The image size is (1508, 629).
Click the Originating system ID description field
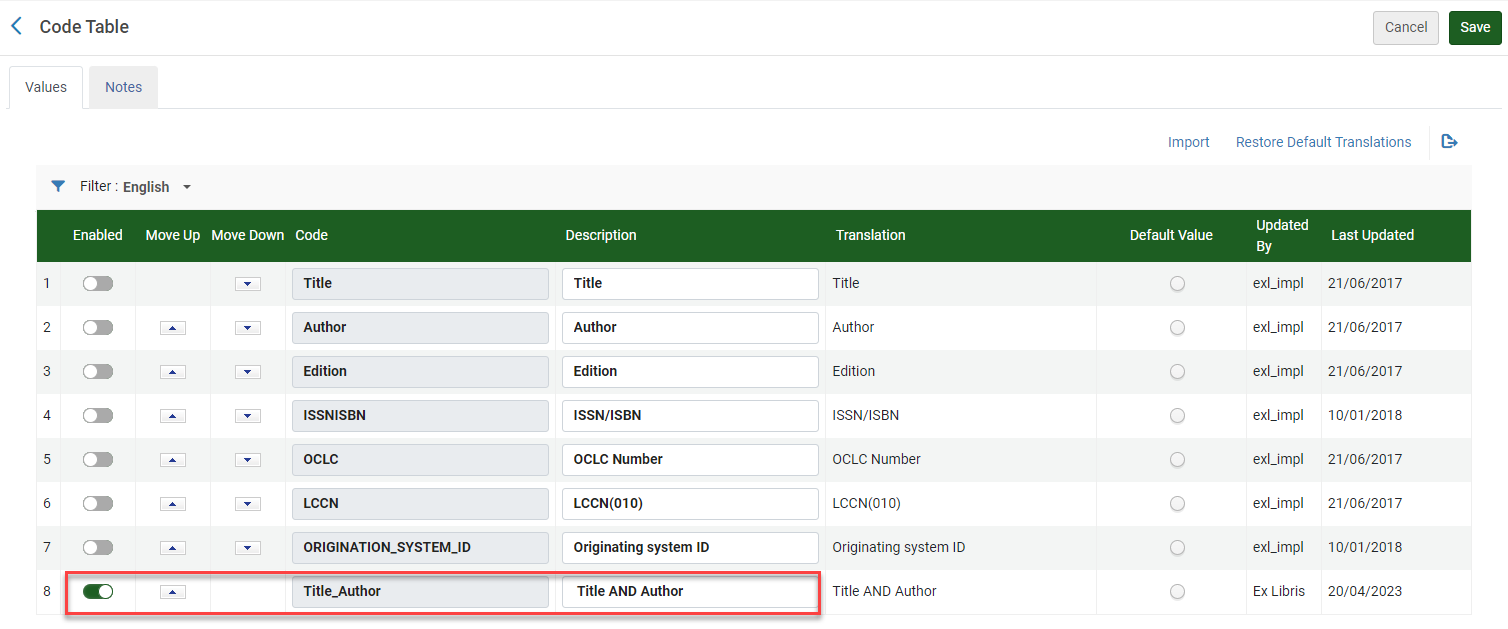(x=690, y=548)
